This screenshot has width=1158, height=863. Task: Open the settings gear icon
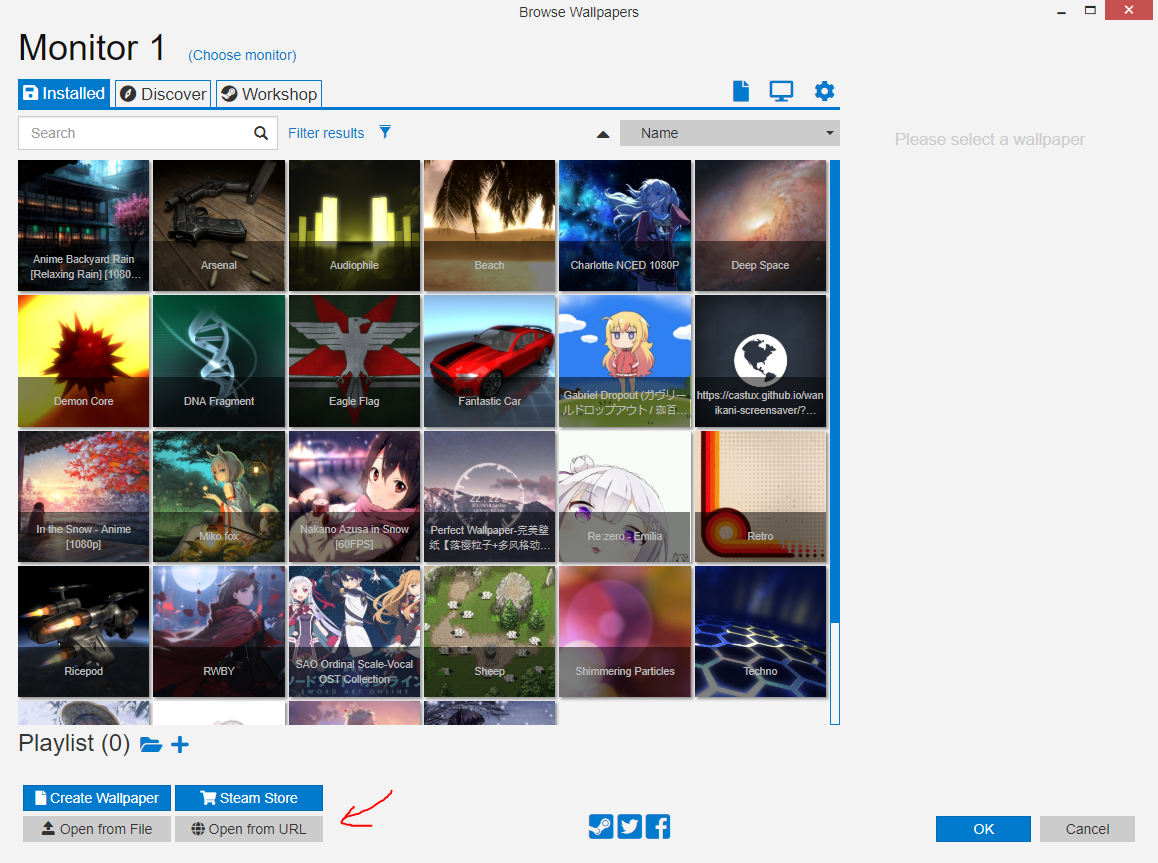coord(824,90)
